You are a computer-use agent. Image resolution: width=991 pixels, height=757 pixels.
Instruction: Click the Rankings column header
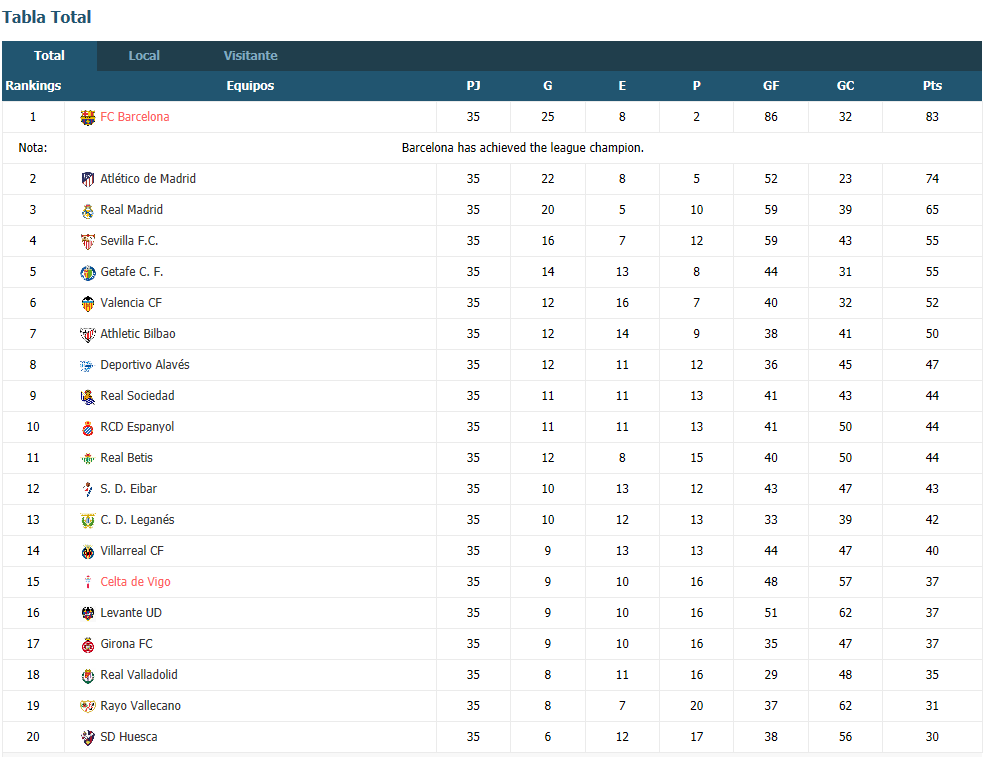(33, 85)
